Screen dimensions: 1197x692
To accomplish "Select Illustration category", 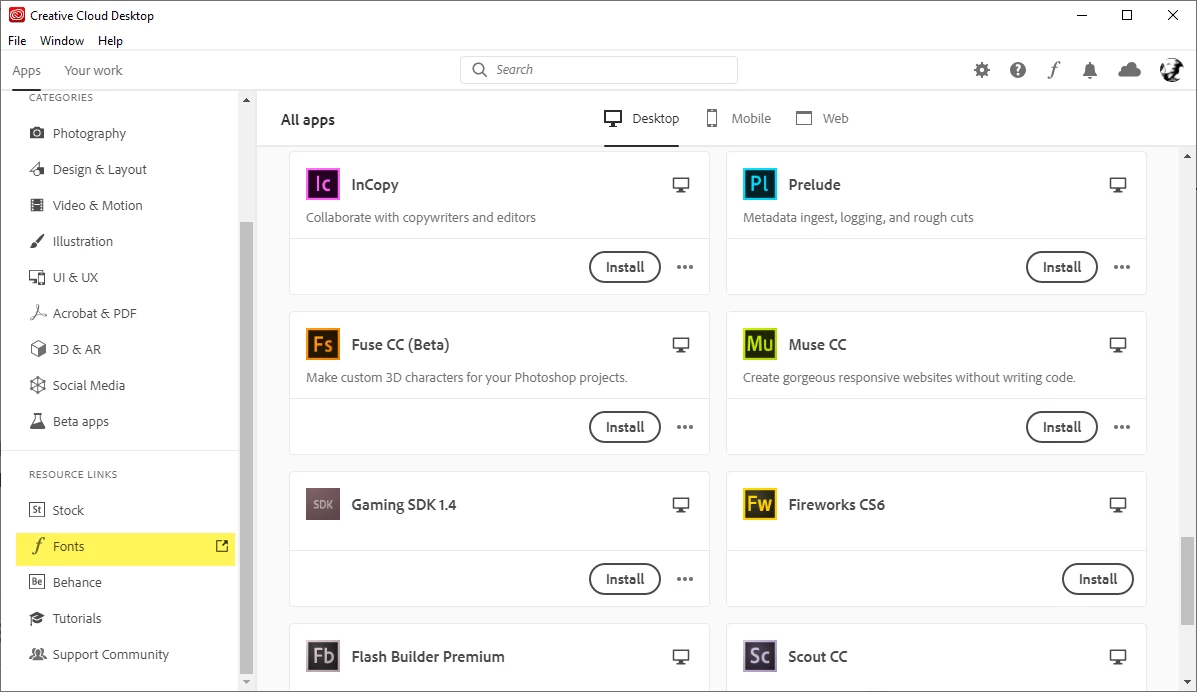I will pos(70,241).
